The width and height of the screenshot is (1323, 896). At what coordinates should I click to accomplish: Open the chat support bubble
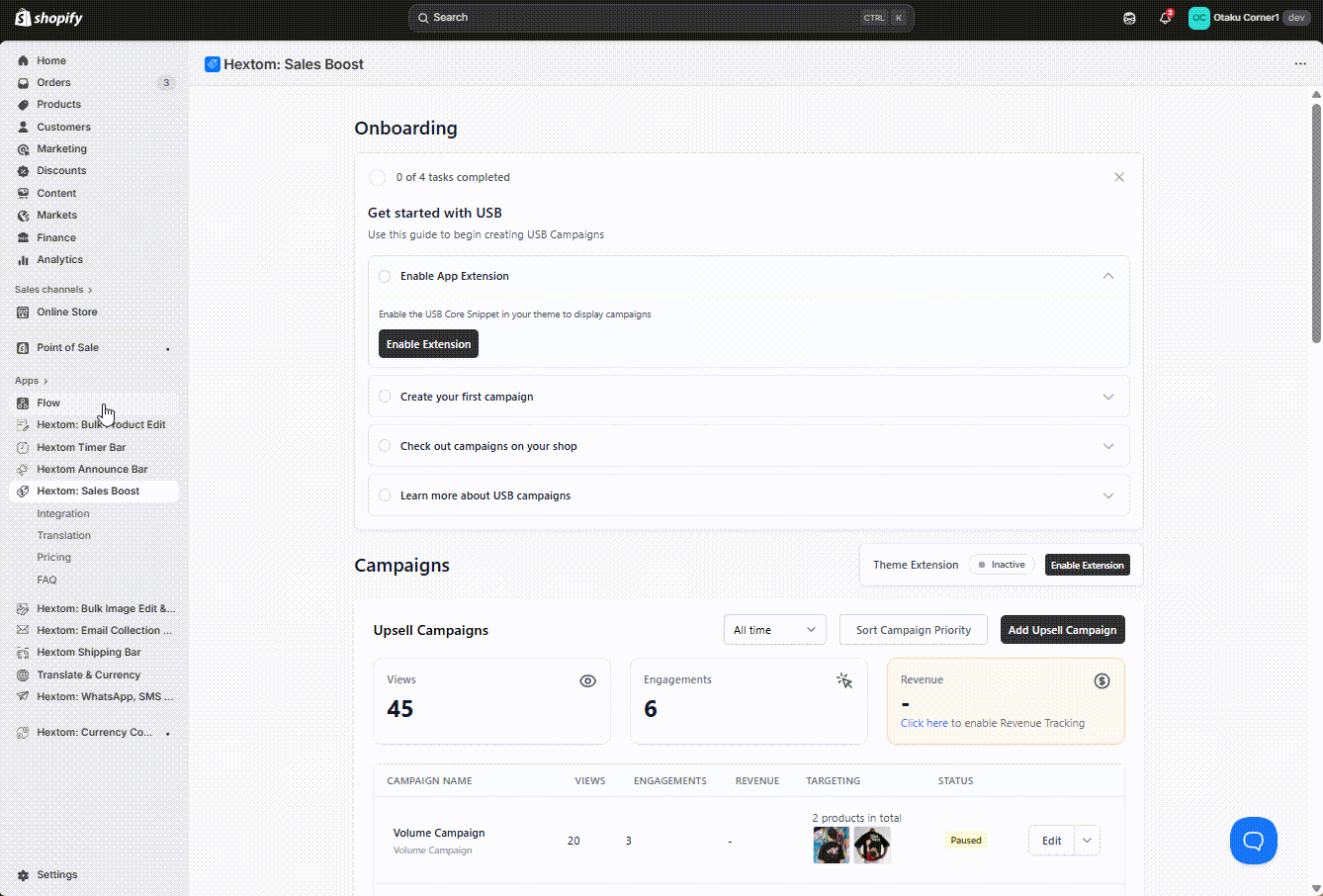(1254, 841)
